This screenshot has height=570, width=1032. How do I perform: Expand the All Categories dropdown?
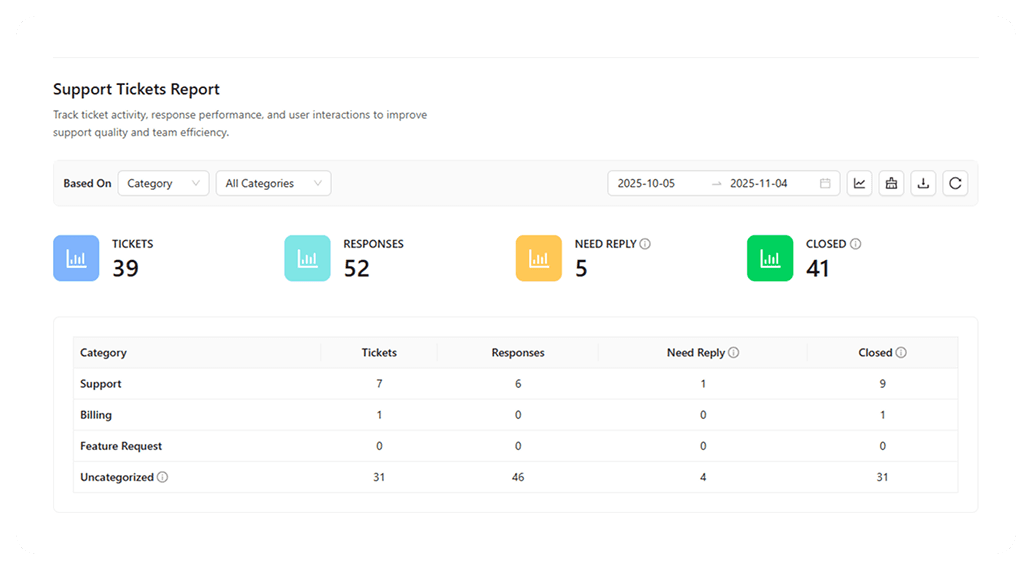click(x=273, y=183)
